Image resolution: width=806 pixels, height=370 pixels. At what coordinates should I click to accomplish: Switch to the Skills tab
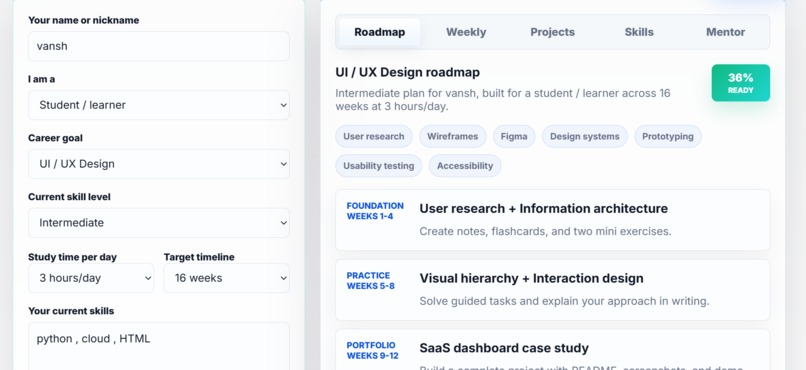pos(639,32)
